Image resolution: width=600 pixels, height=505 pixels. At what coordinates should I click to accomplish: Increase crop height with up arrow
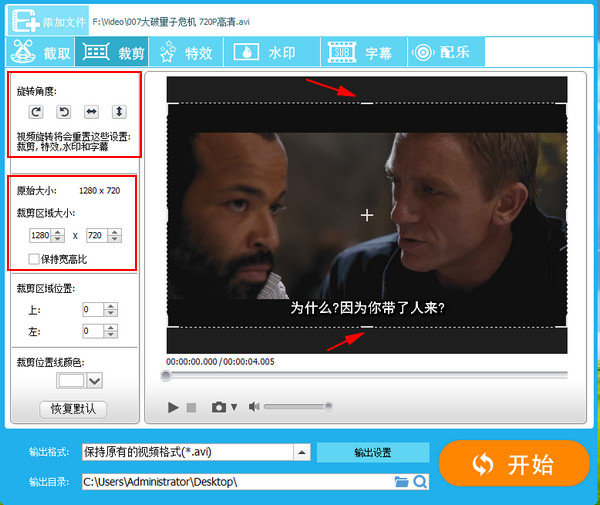[x=114, y=232]
